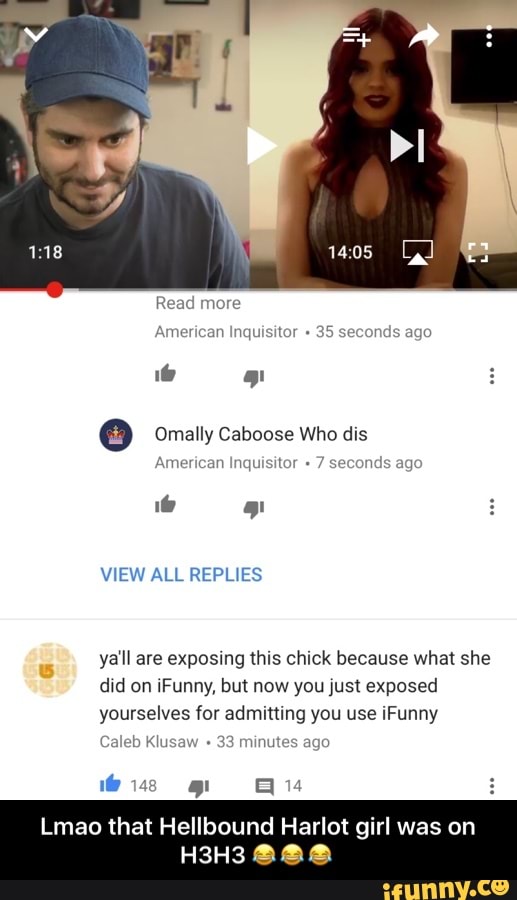The image size is (517, 900).
Task: Add video to playlist icon
Action: [x=357, y=37]
